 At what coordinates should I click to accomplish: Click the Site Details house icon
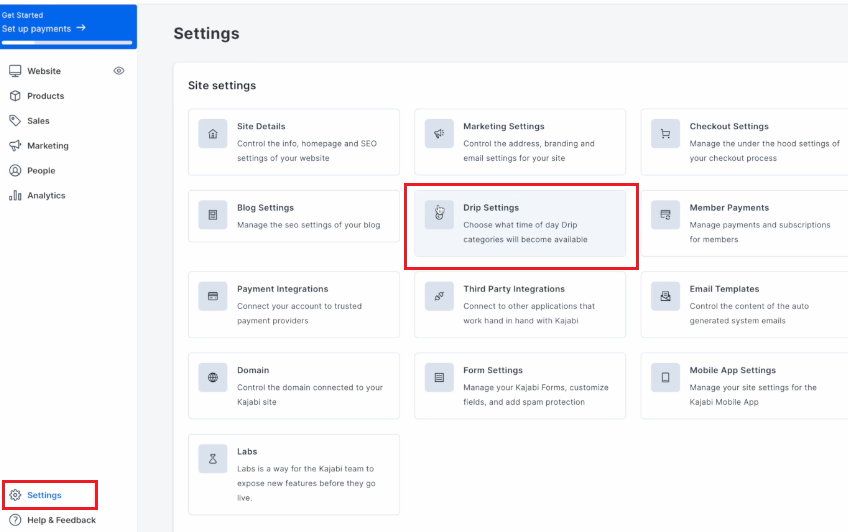213,134
